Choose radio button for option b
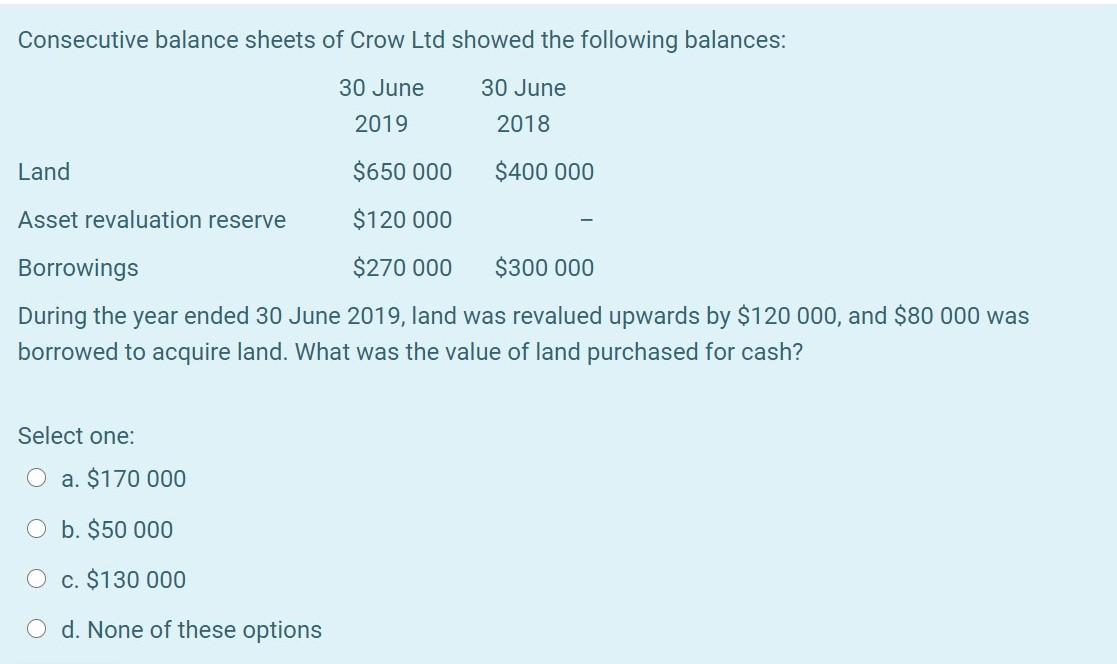 [36, 529]
